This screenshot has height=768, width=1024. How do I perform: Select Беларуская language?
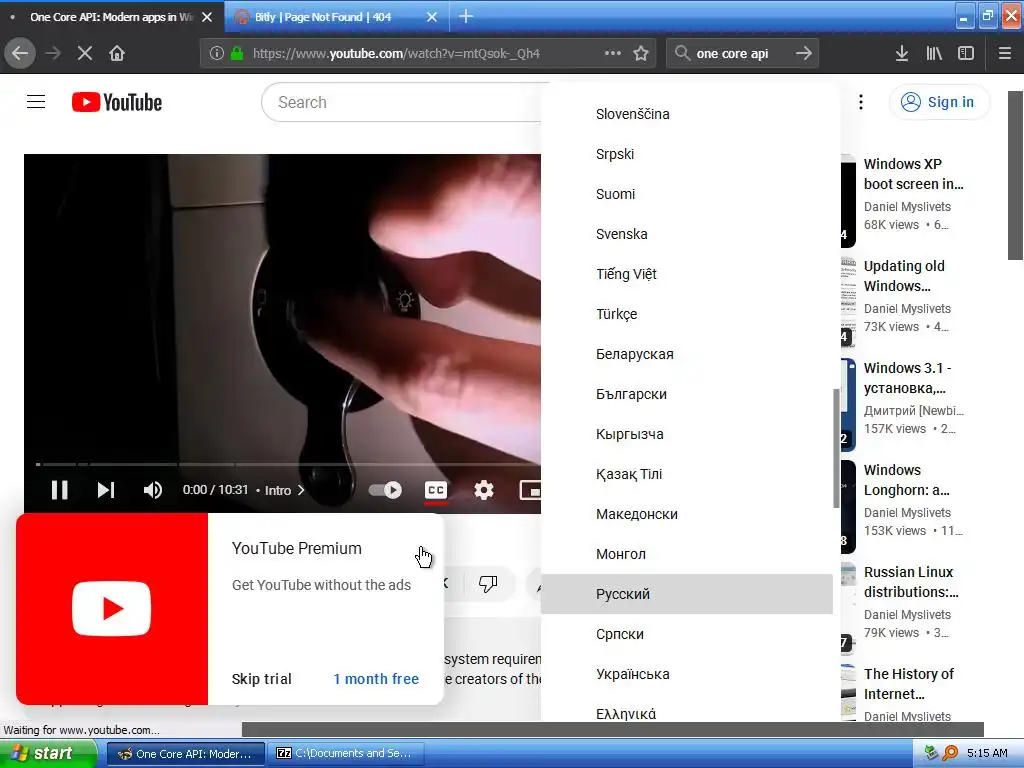(687, 354)
